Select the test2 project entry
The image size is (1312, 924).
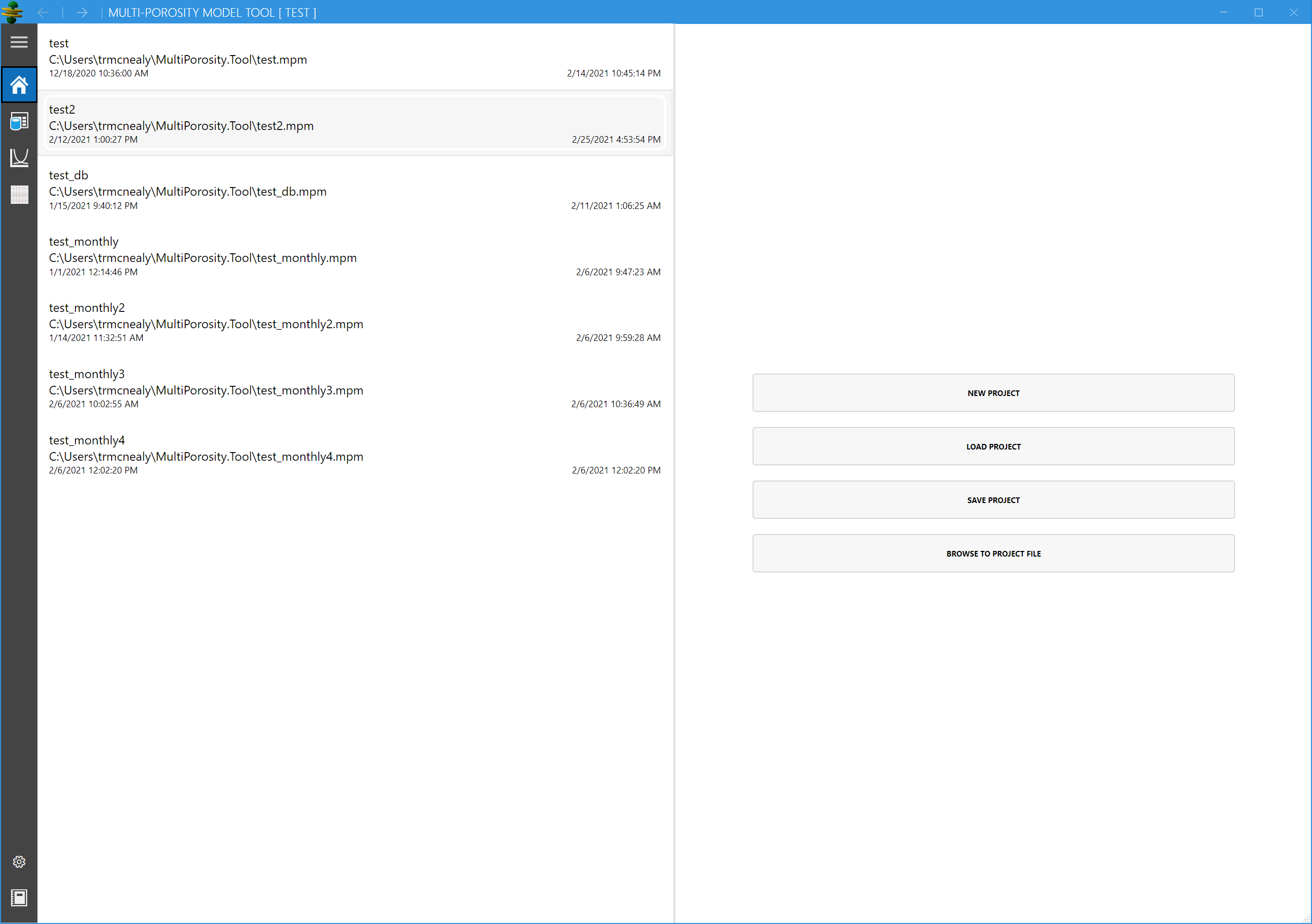354,124
